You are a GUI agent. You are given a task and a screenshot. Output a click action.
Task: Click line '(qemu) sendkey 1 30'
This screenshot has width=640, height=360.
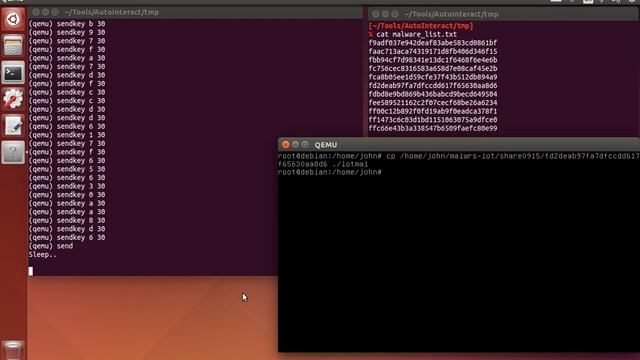(x=67, y=135)
